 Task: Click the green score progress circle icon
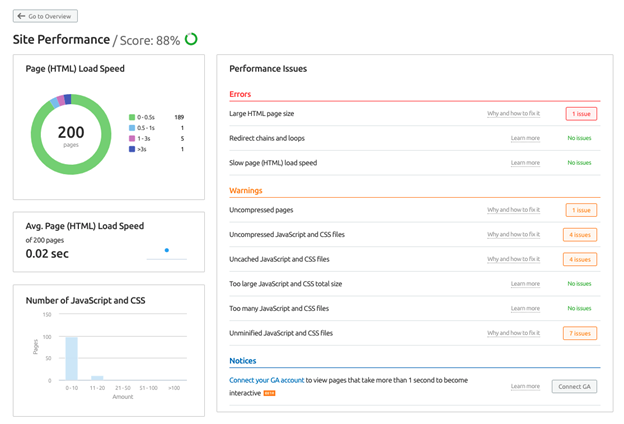tap(191, 40)
